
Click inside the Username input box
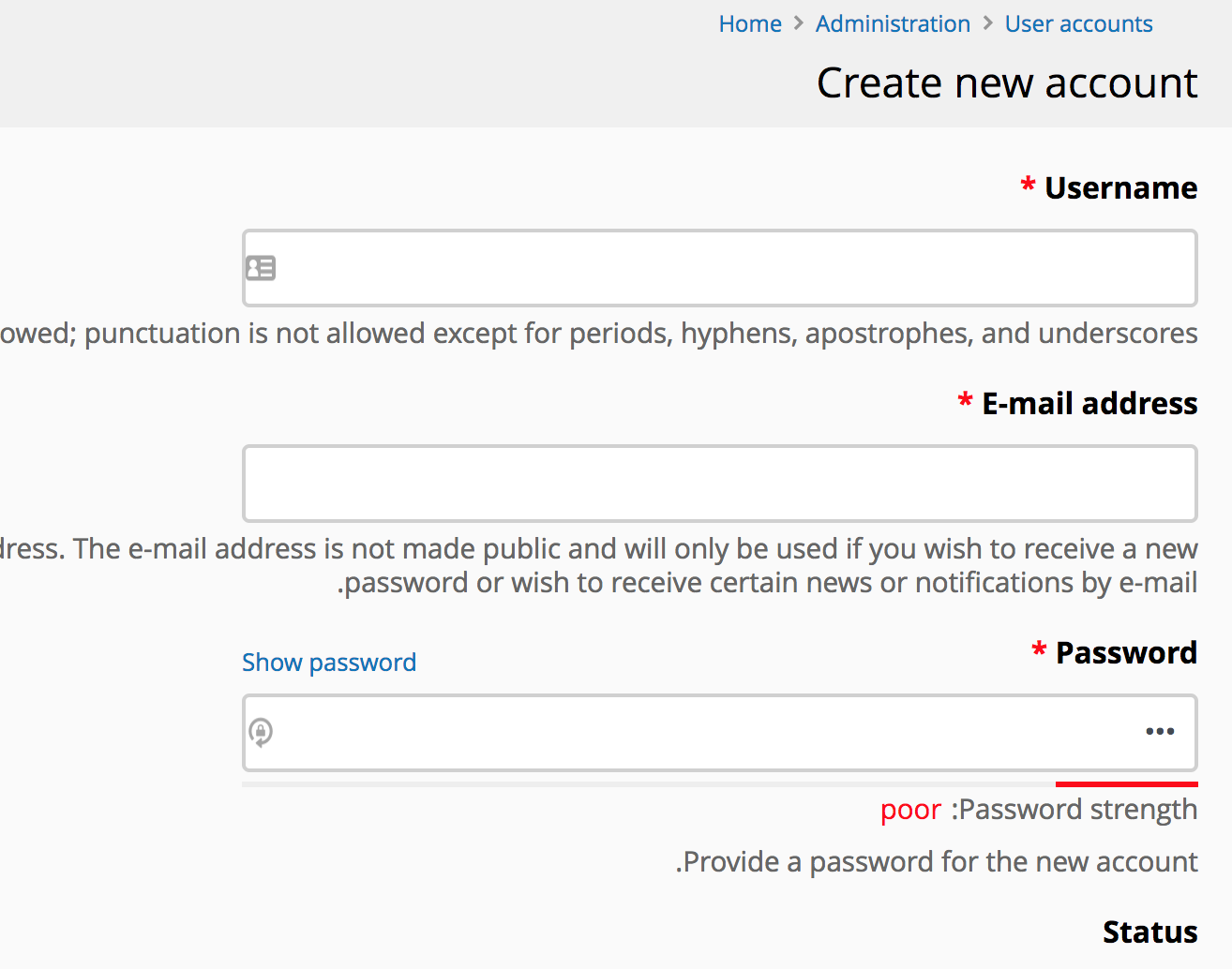coord(719,268)
